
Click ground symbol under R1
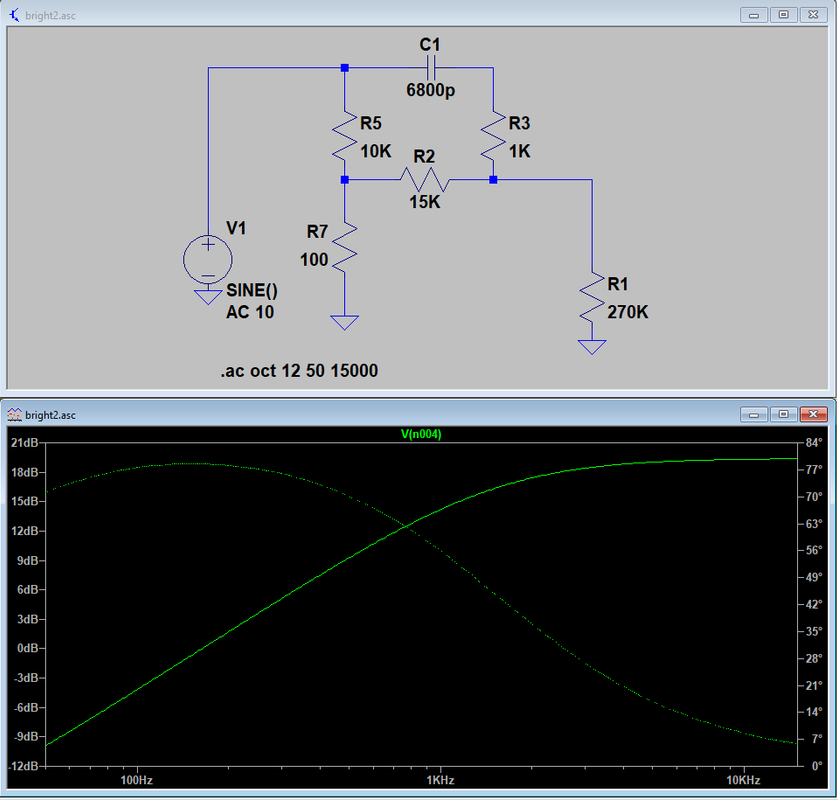(592, 347)
